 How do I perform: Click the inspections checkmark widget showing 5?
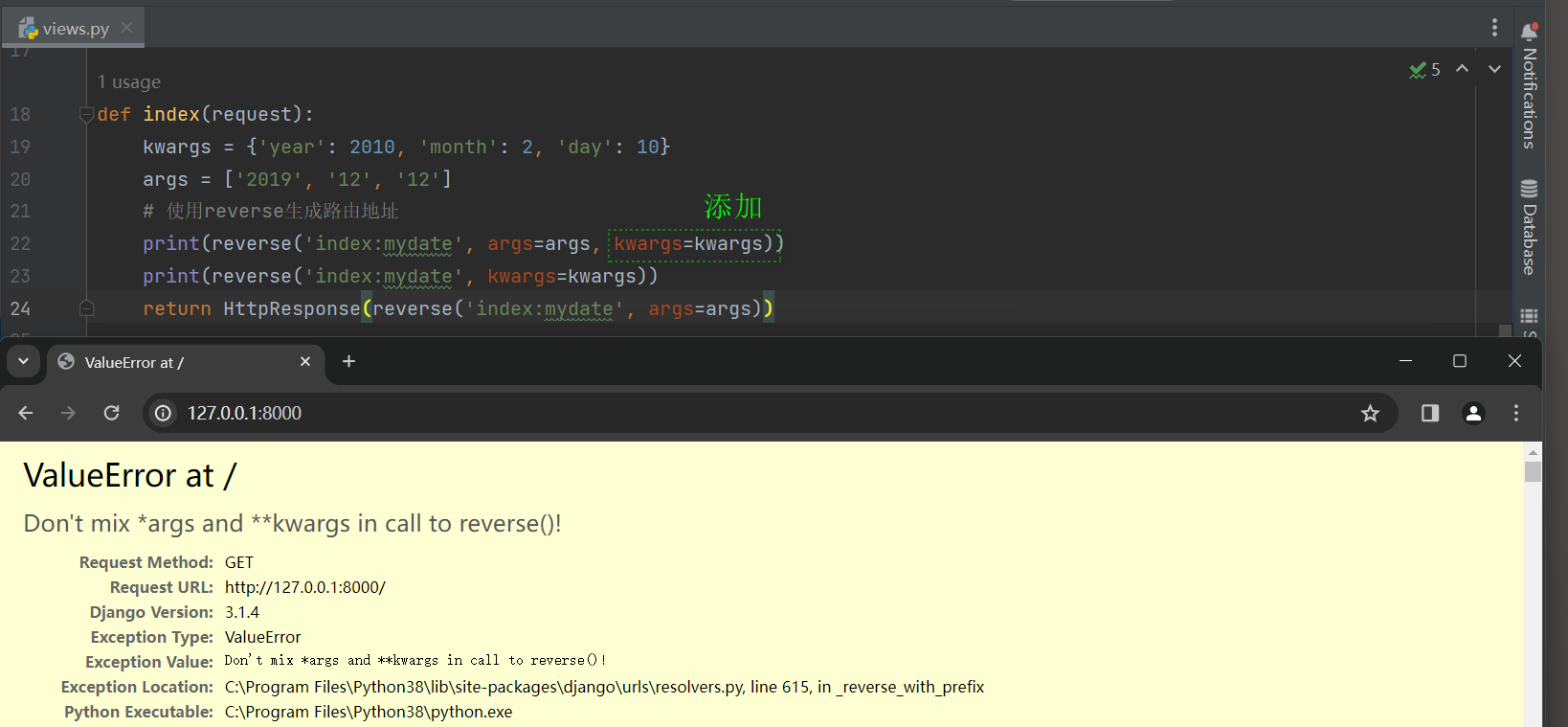point(1424,69)
